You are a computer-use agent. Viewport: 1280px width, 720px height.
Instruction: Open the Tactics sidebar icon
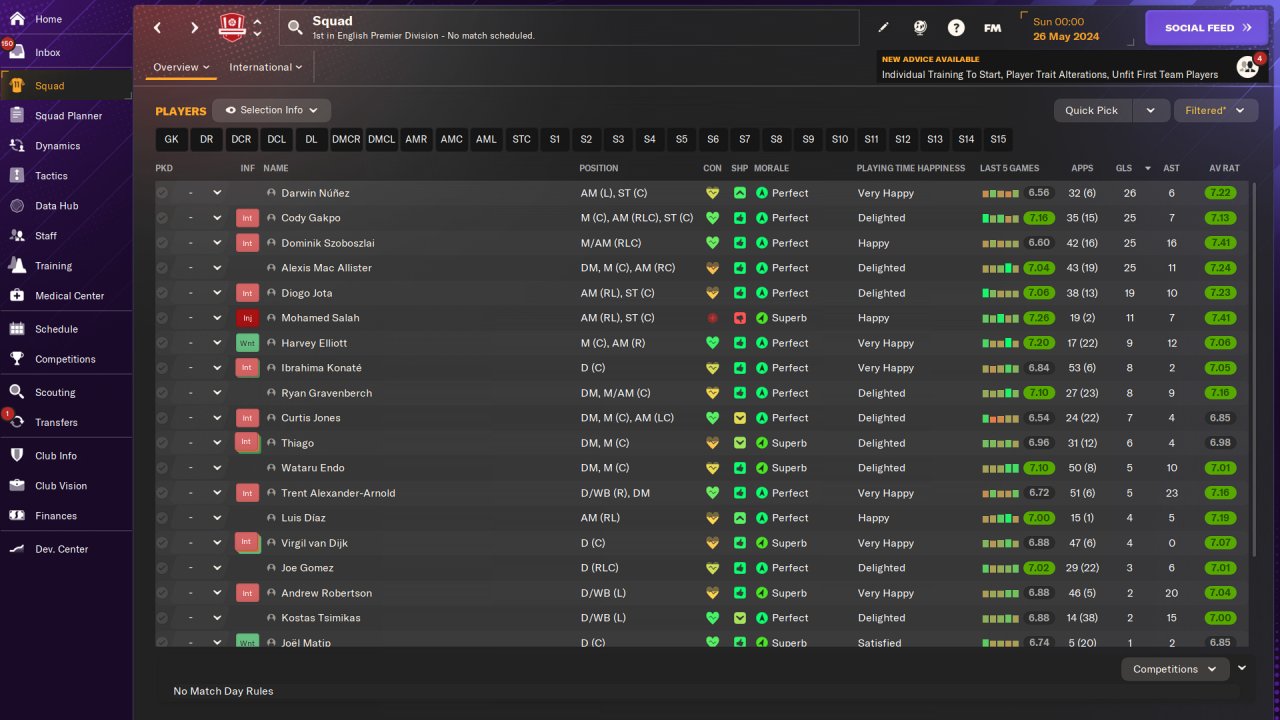[x=17, y=176]
